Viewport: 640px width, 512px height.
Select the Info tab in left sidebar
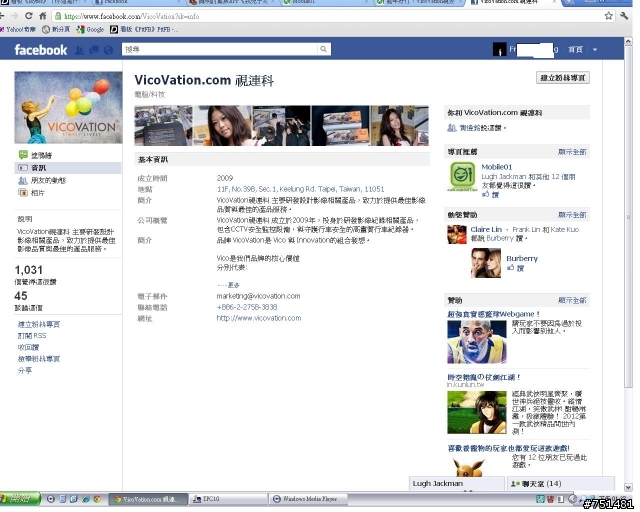coord(68,168)
